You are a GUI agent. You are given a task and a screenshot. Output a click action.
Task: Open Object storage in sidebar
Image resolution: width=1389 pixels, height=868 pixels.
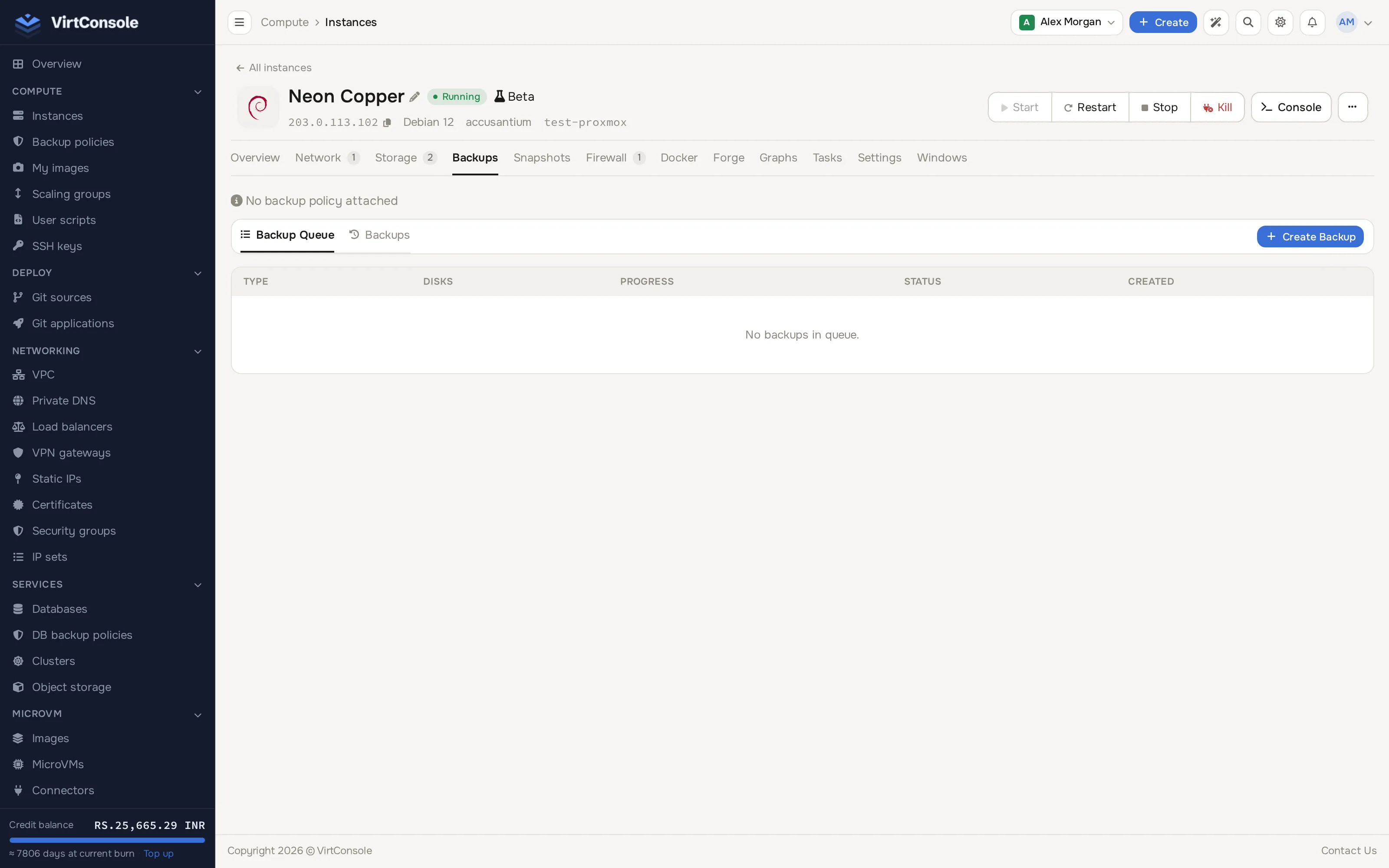click(x=71, y=687)
